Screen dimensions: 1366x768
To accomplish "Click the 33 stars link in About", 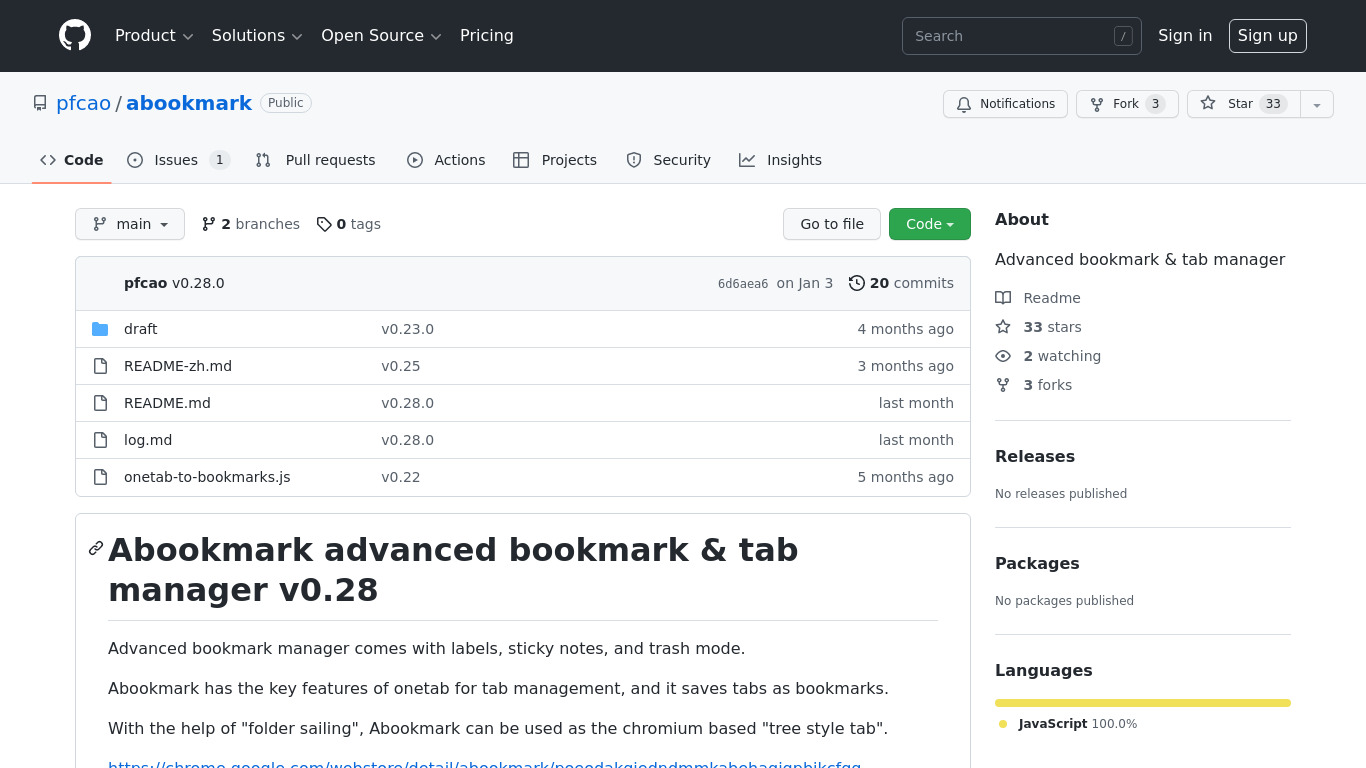I will (x=1038, y=327).
